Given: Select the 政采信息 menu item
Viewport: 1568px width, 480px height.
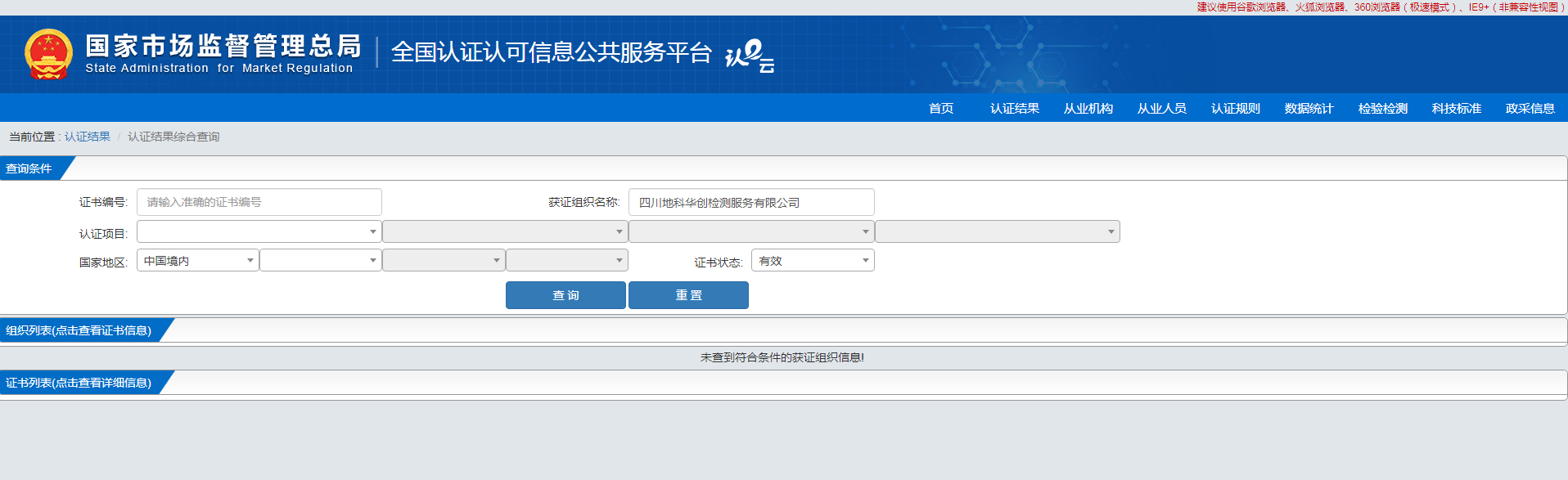Looking at the screenshot, I should 1530,108.
